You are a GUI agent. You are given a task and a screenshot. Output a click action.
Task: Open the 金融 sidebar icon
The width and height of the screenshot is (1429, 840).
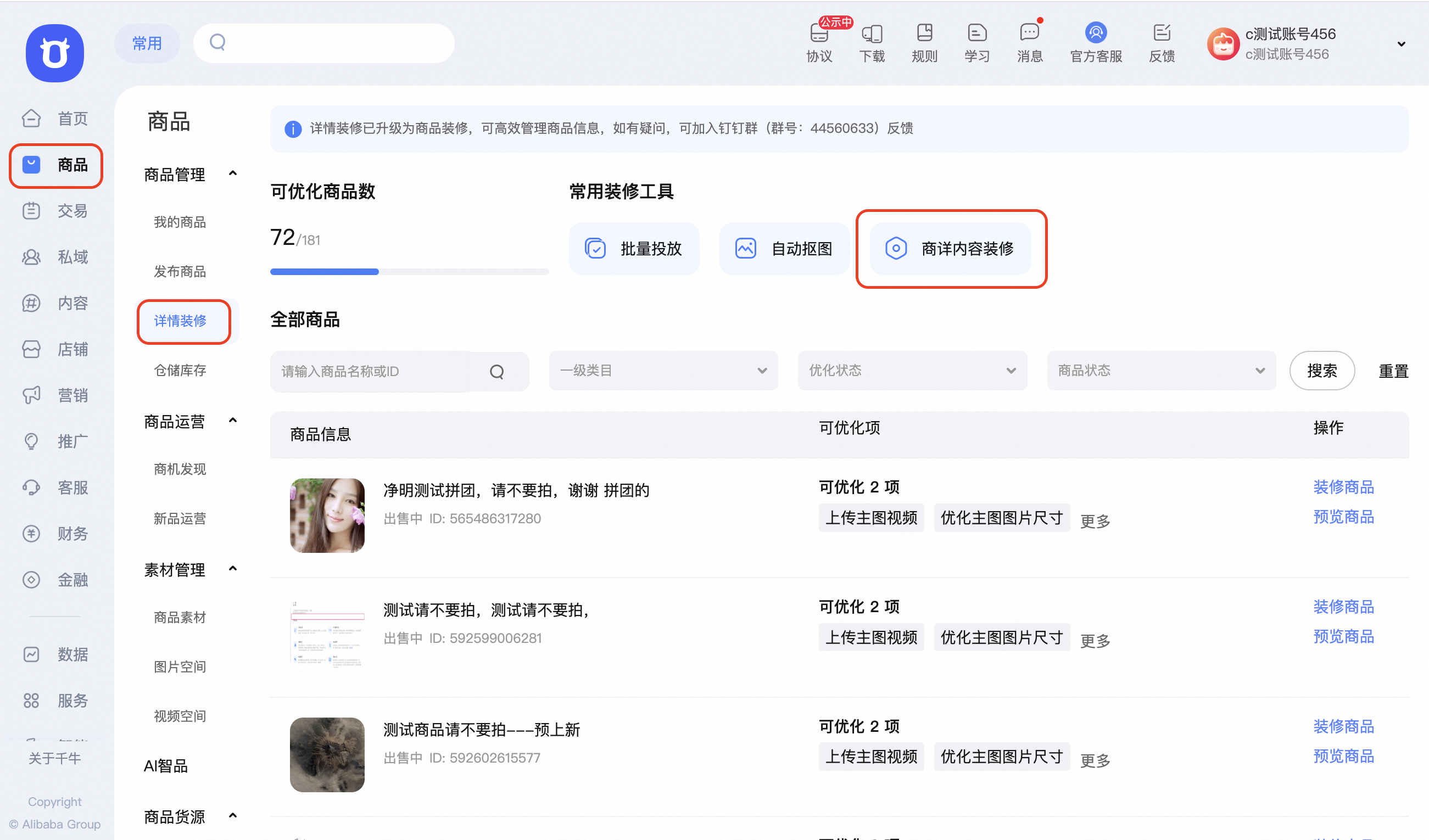tap(31, 579)
